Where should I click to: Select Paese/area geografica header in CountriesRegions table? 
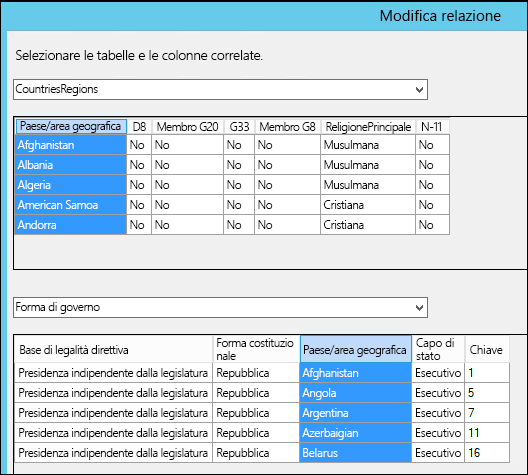71,127
